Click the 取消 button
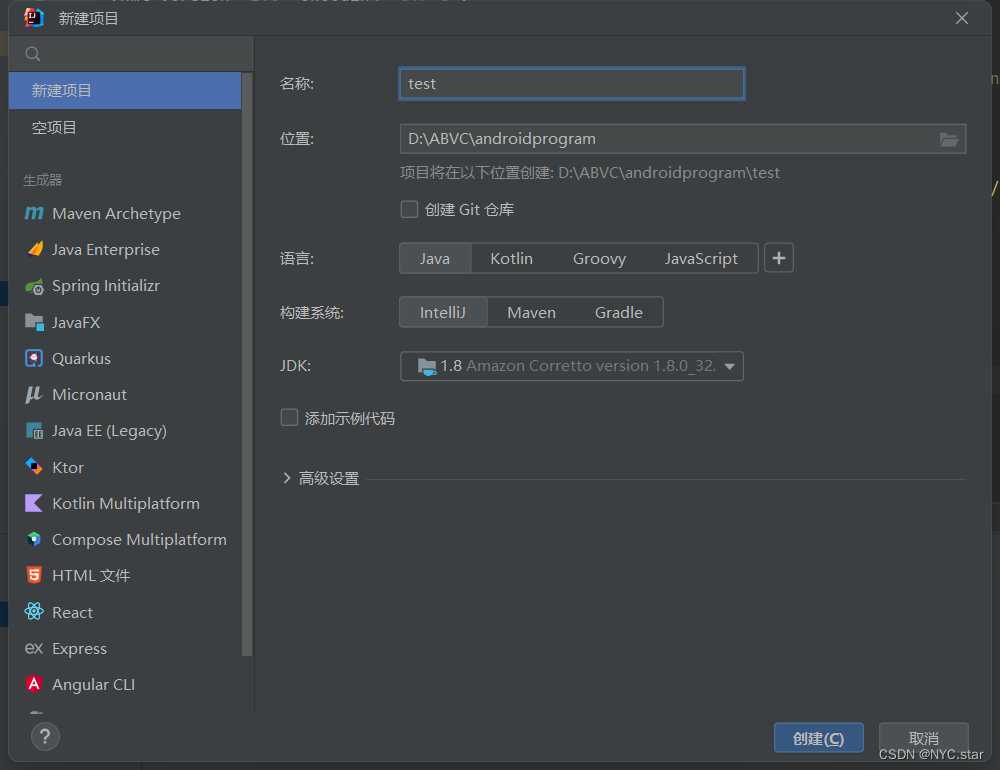The height and width of the screenshot is (770, 1000). (x=922, y=737)
